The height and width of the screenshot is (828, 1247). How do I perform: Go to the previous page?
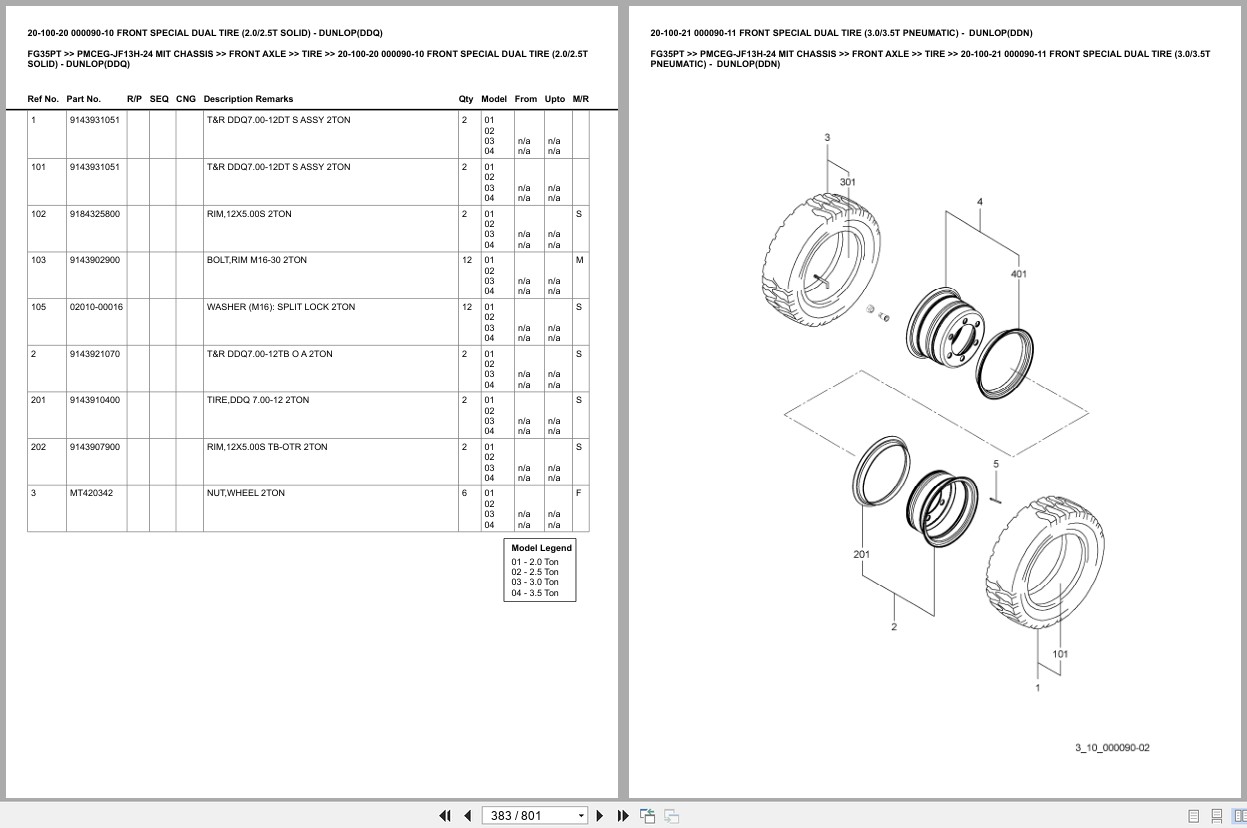[x=467, y=815]
